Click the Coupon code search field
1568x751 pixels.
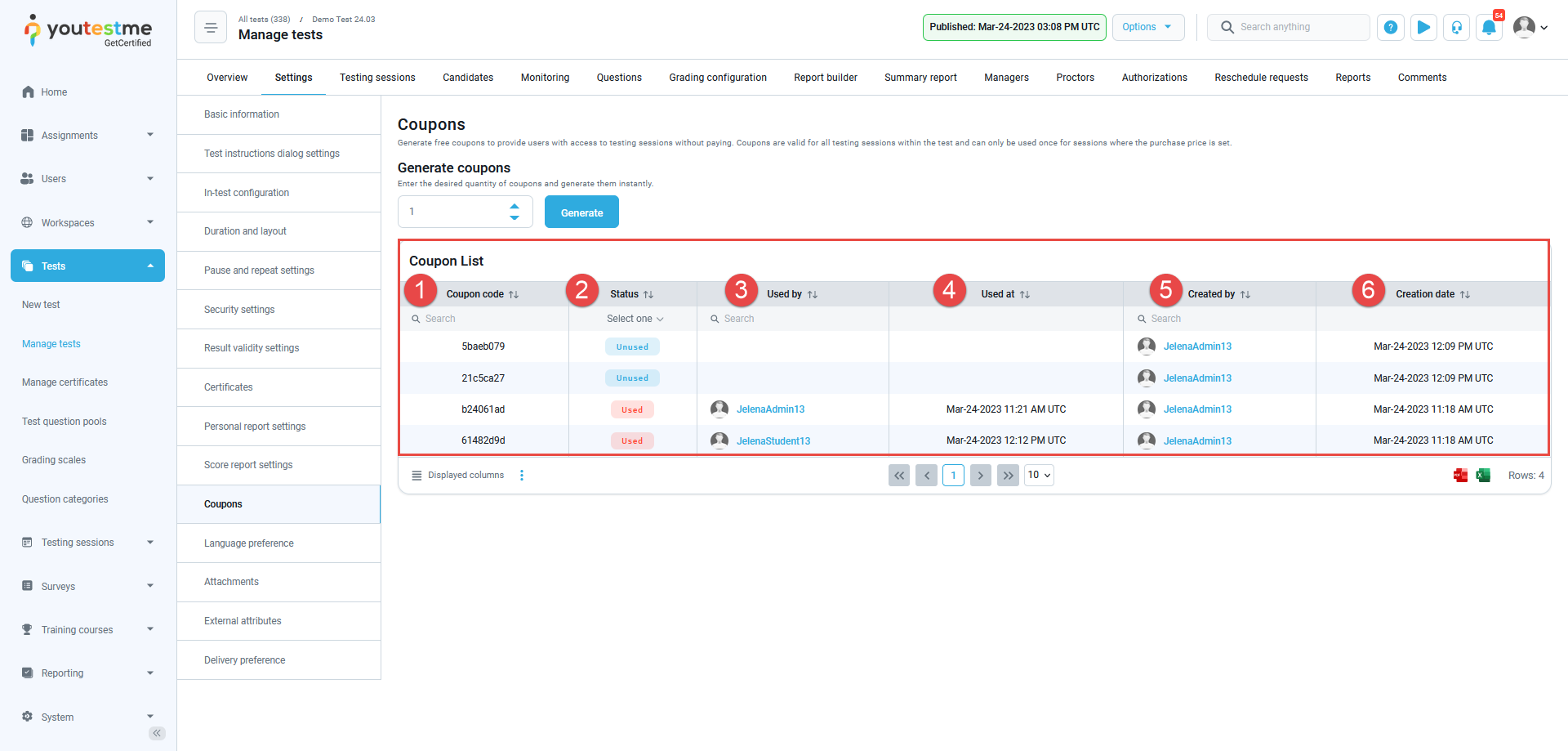point(490,319)
